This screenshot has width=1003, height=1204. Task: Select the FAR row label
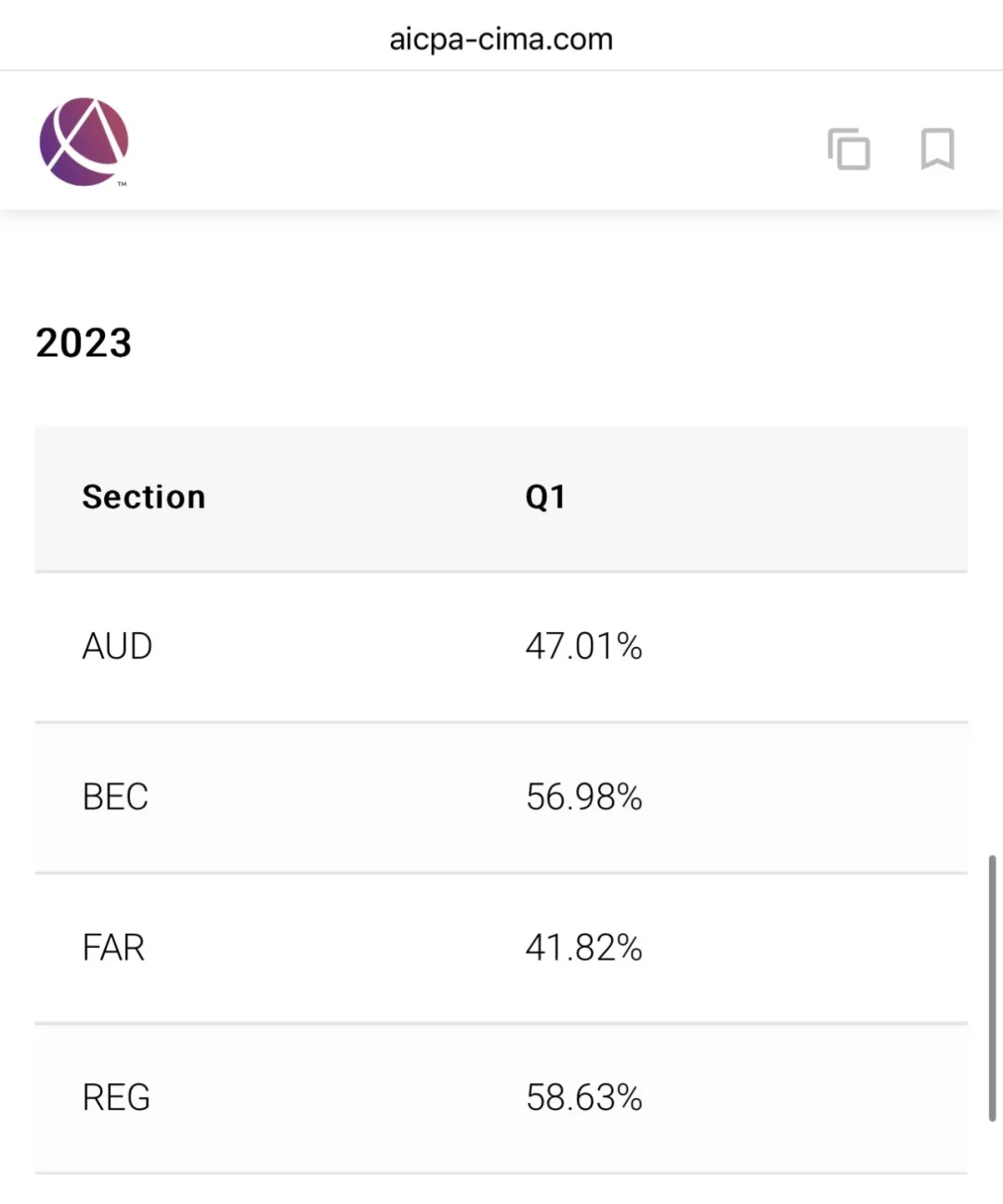click(x=113, y=948)
